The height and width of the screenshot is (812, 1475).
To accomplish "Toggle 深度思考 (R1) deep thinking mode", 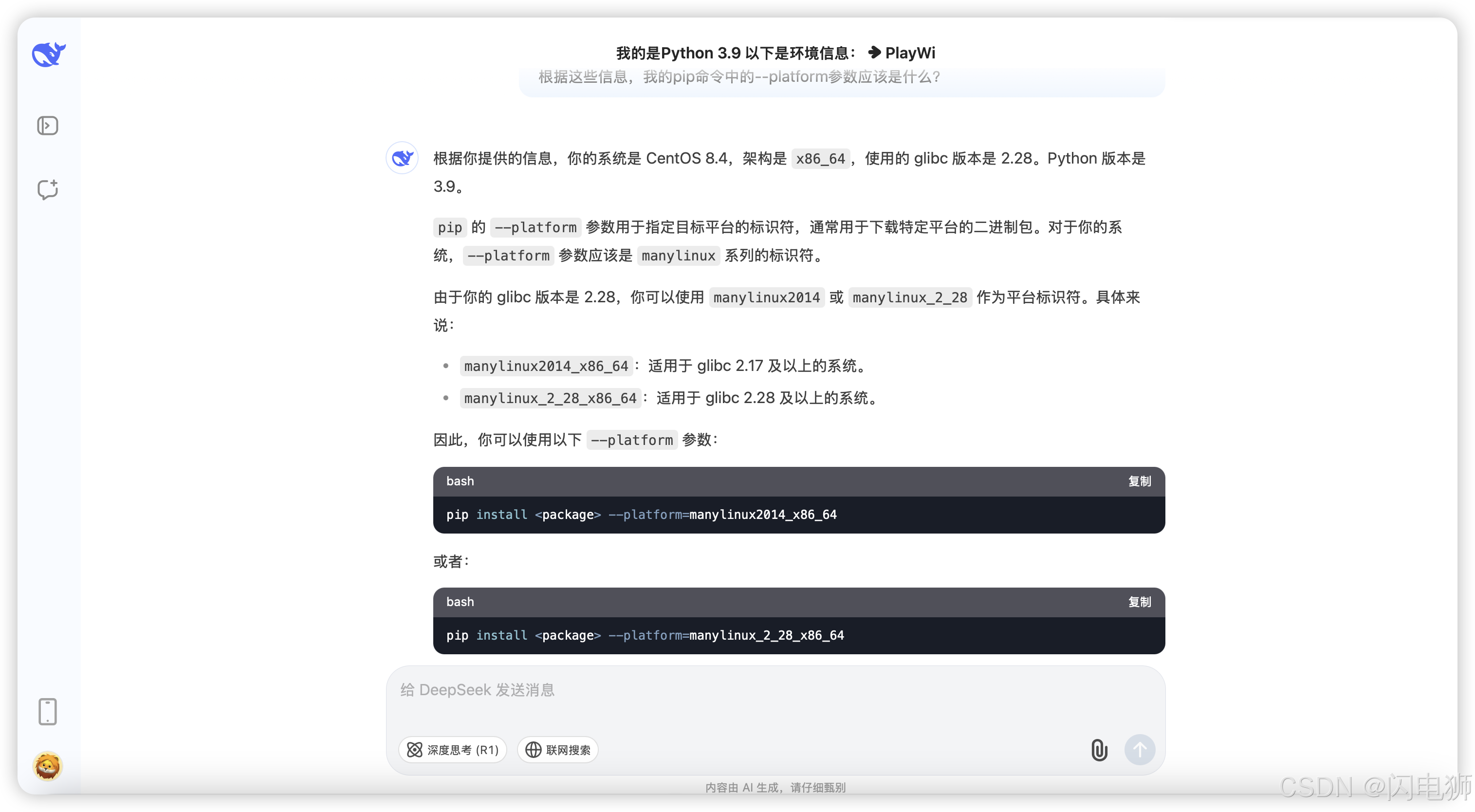I will tap(453, 750).
